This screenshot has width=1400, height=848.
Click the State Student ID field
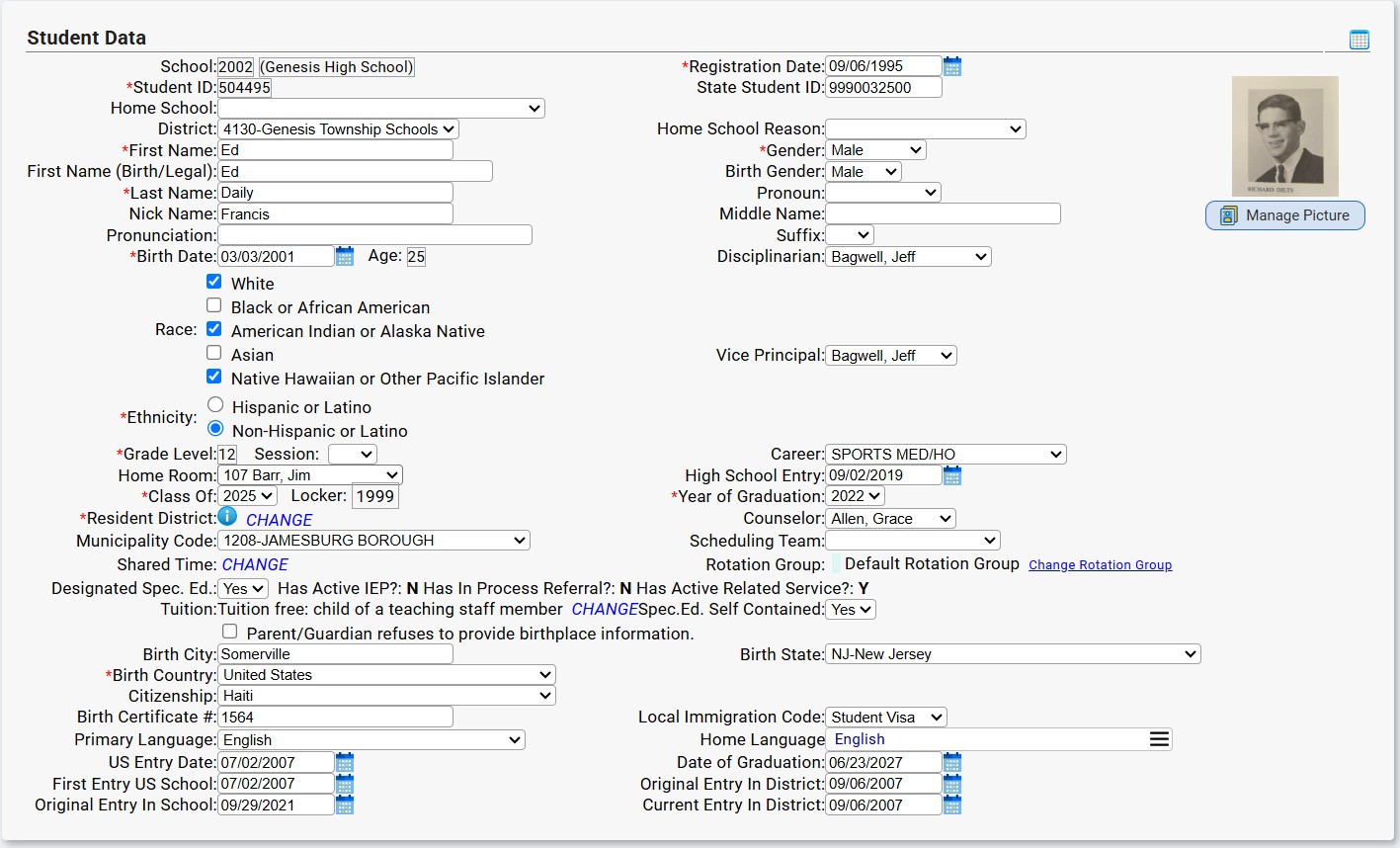883,87
